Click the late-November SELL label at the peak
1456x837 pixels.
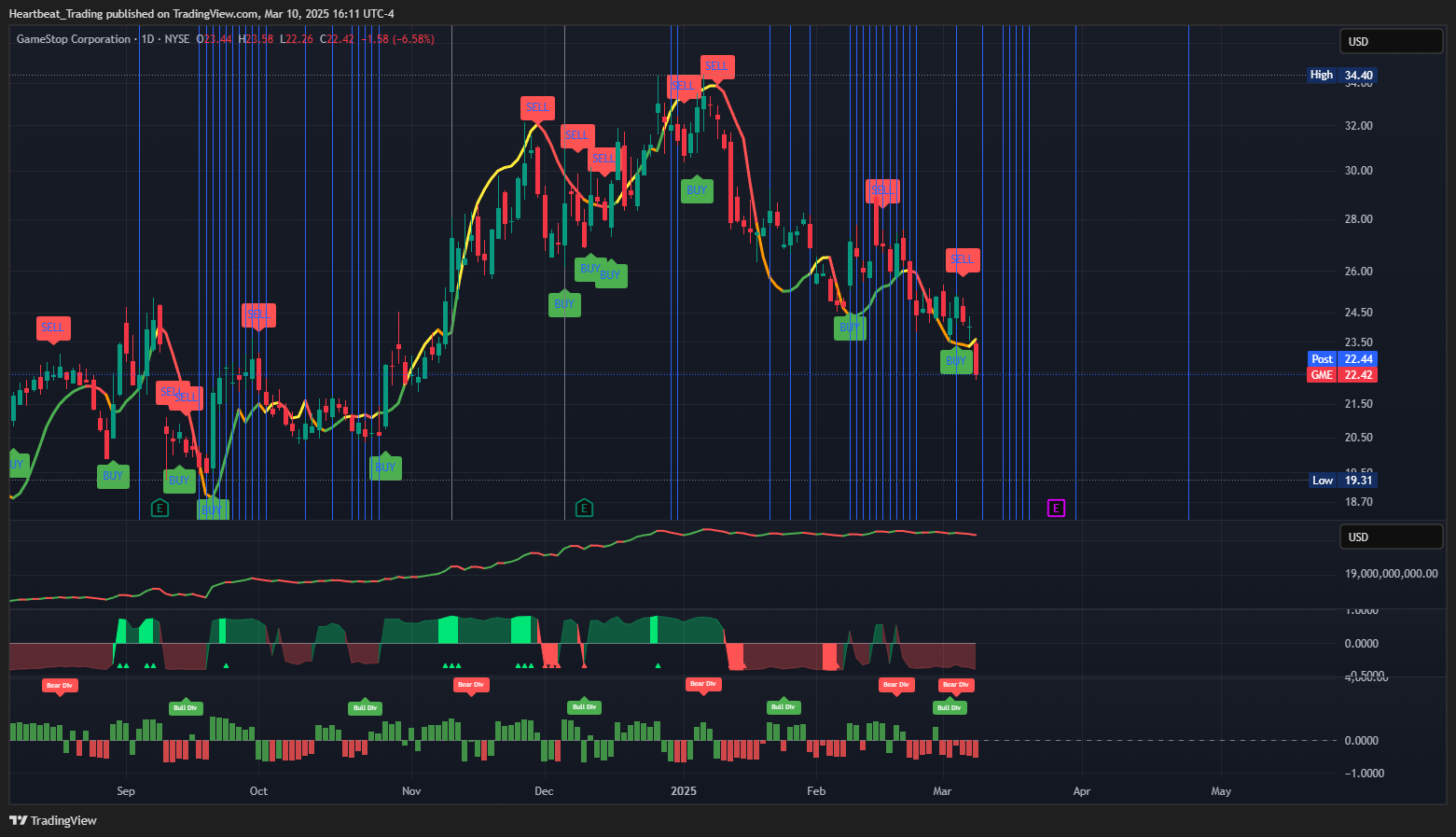[x=537, y=107]
